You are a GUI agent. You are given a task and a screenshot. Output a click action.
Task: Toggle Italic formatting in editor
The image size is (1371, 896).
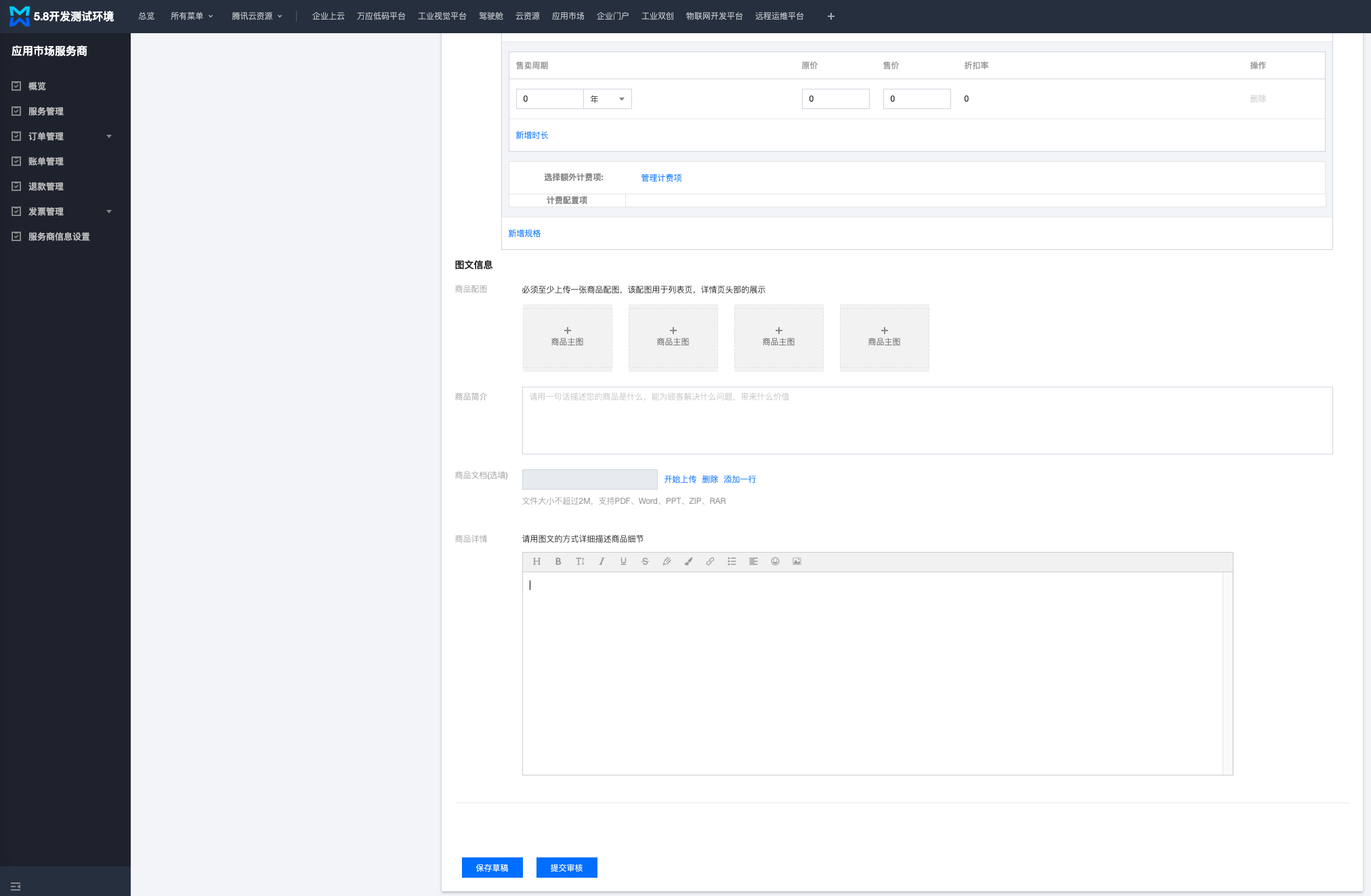[602, 561]
